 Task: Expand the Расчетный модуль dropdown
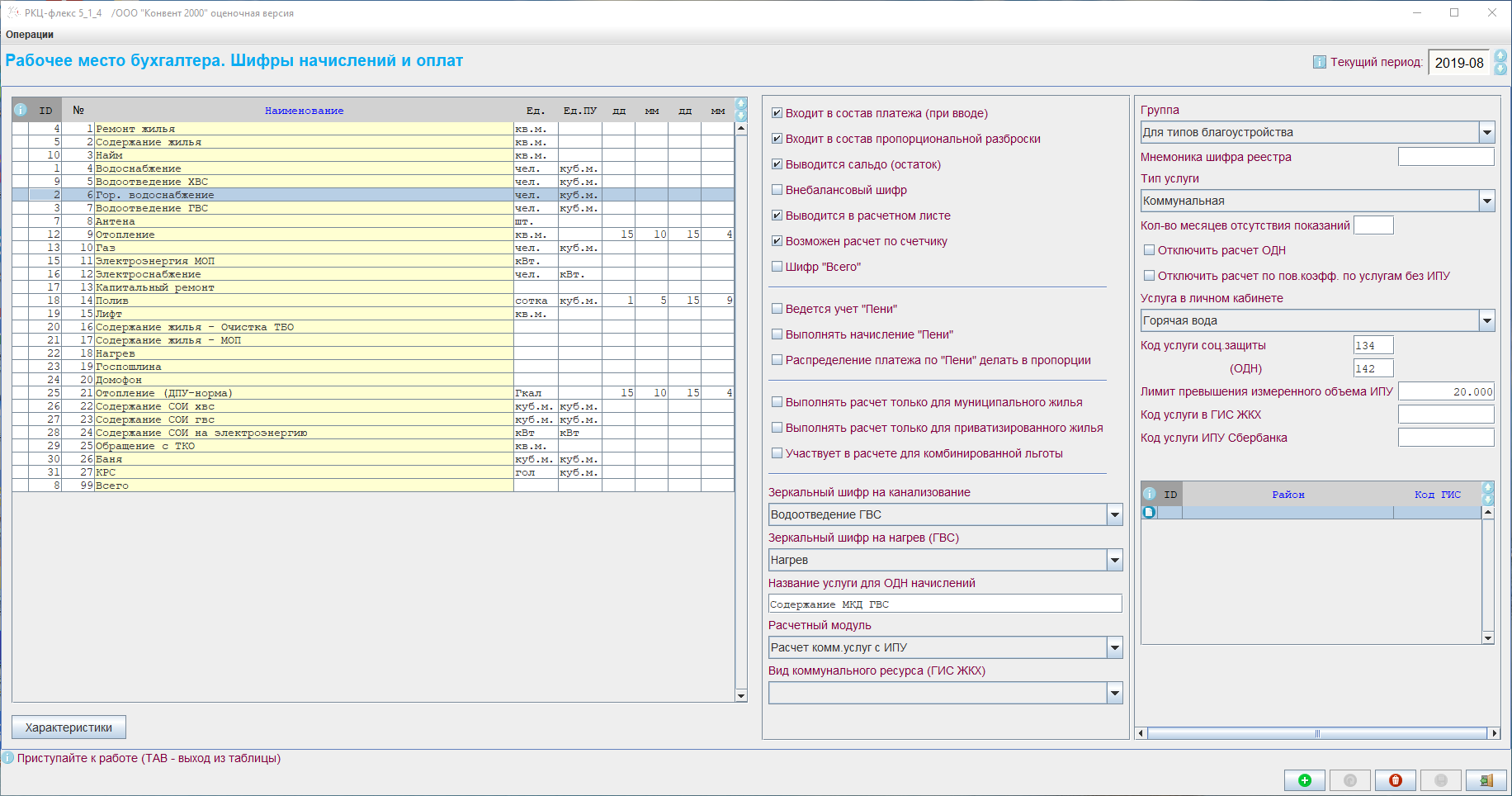tap(1114, 647)
